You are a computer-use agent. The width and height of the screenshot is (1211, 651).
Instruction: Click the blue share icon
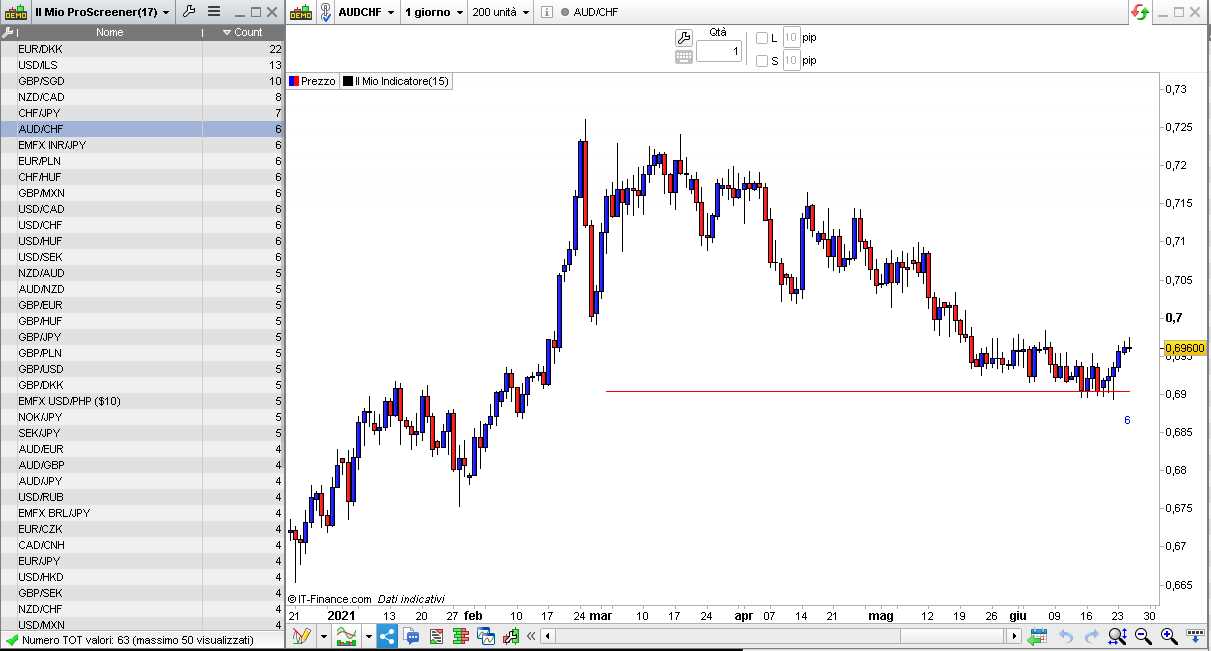387,636
